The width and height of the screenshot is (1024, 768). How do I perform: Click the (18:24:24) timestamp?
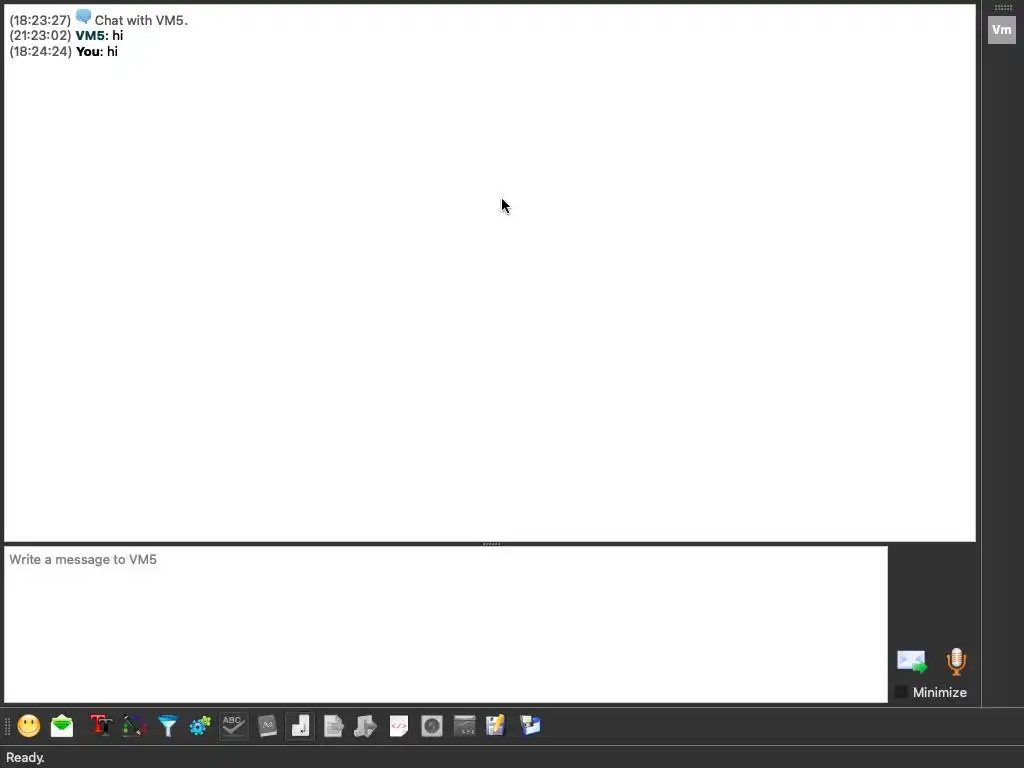[40, 52]
